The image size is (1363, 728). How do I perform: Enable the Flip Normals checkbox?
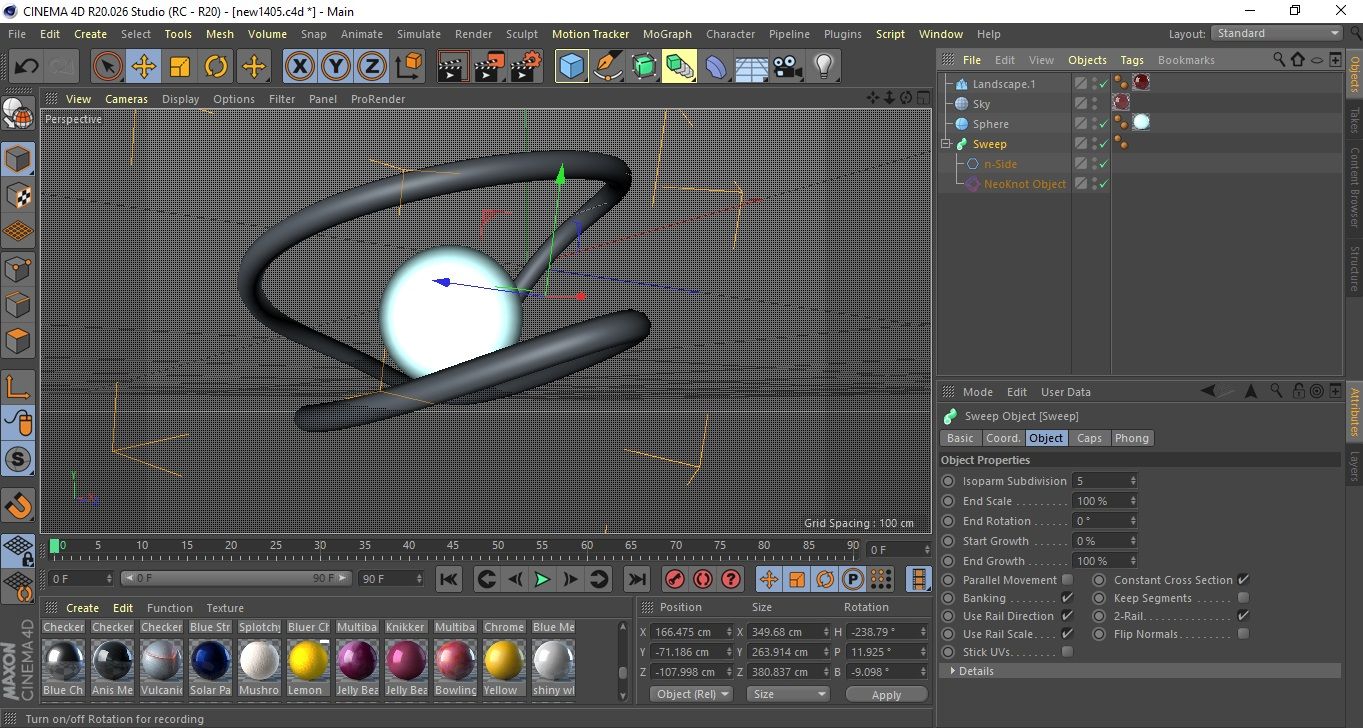[1243, 634]
